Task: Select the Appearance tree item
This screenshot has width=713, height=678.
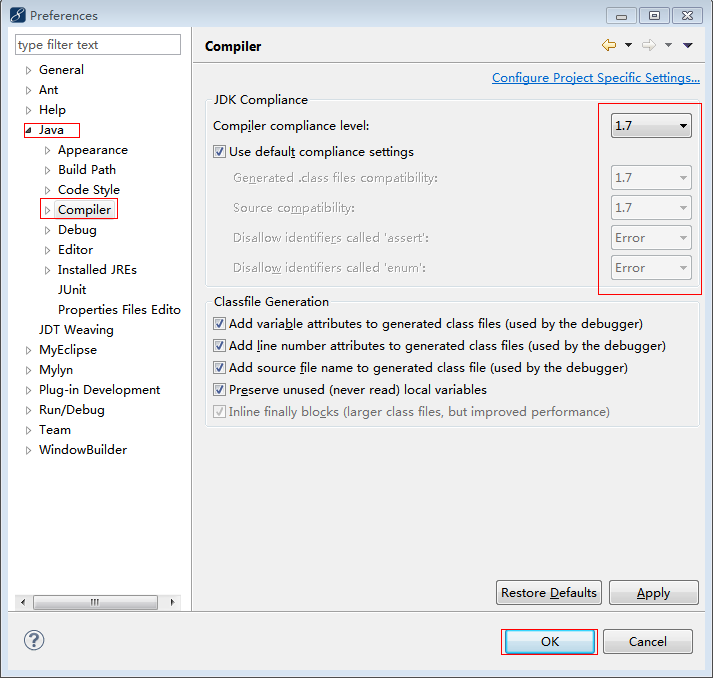Action: (x=93, y=150)
